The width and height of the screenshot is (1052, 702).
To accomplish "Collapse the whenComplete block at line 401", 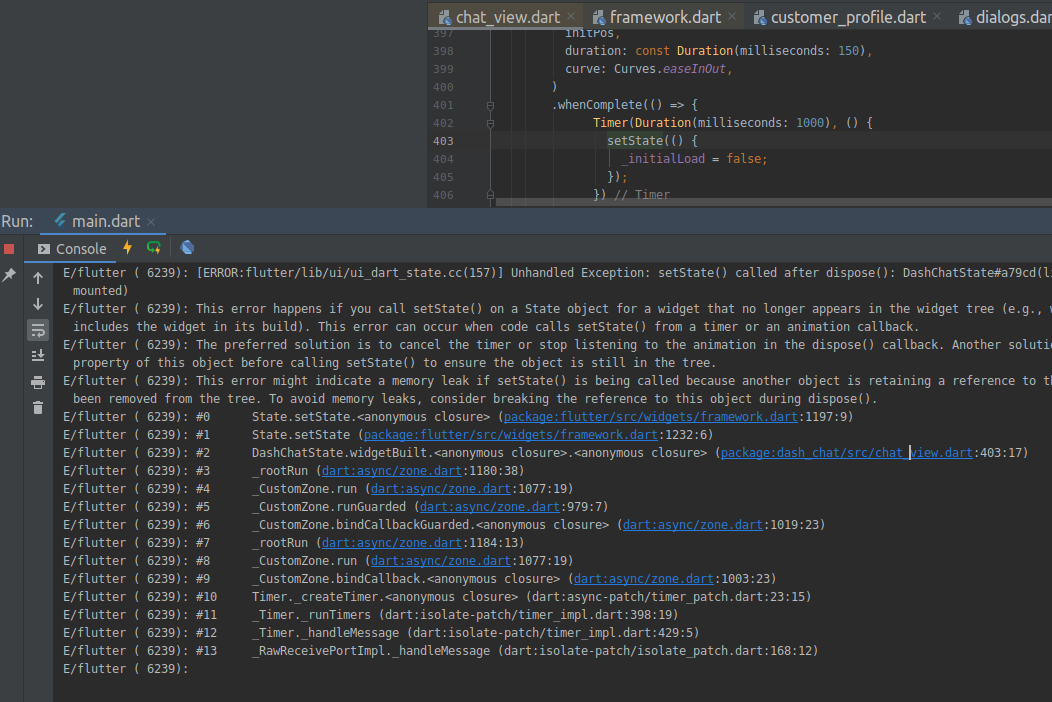I will click(488, 104).
